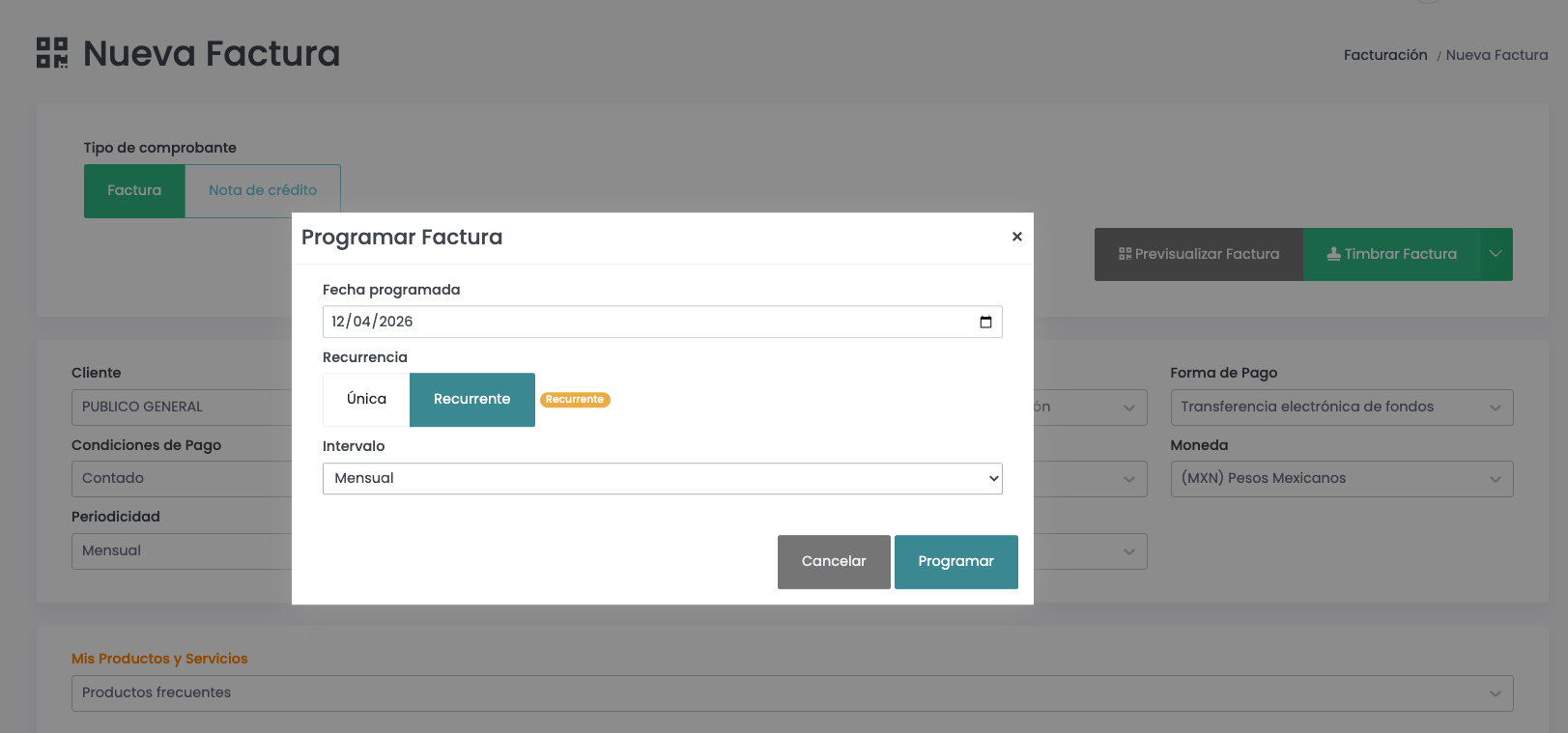Click the Mis Productos y Servicios heading
1568x733 pixels.
[x=159, y=659]
